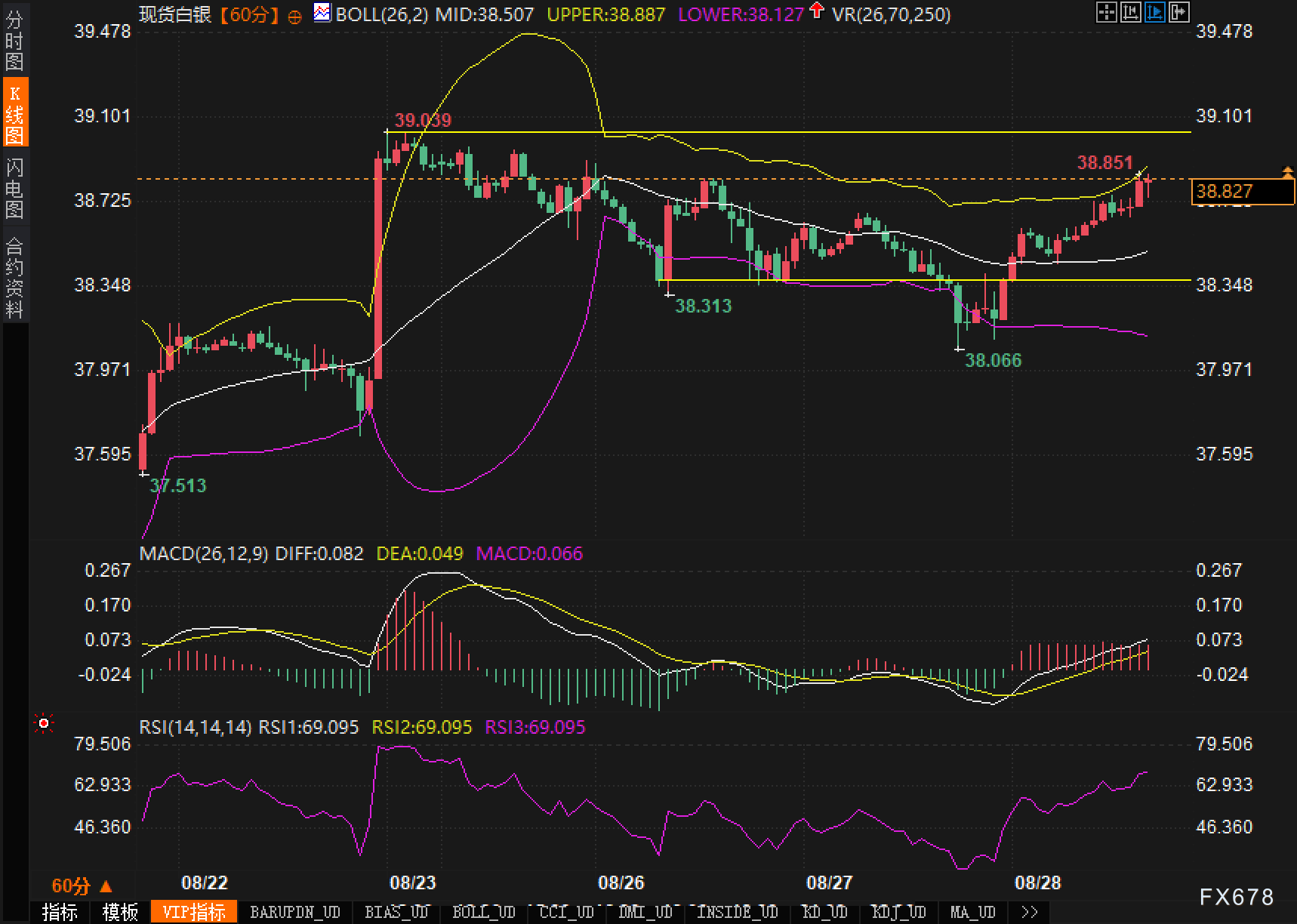This screenshot has height=924, width=1297.
Task: Open the 【60分】 period selector in title
Action: point(249,14)
